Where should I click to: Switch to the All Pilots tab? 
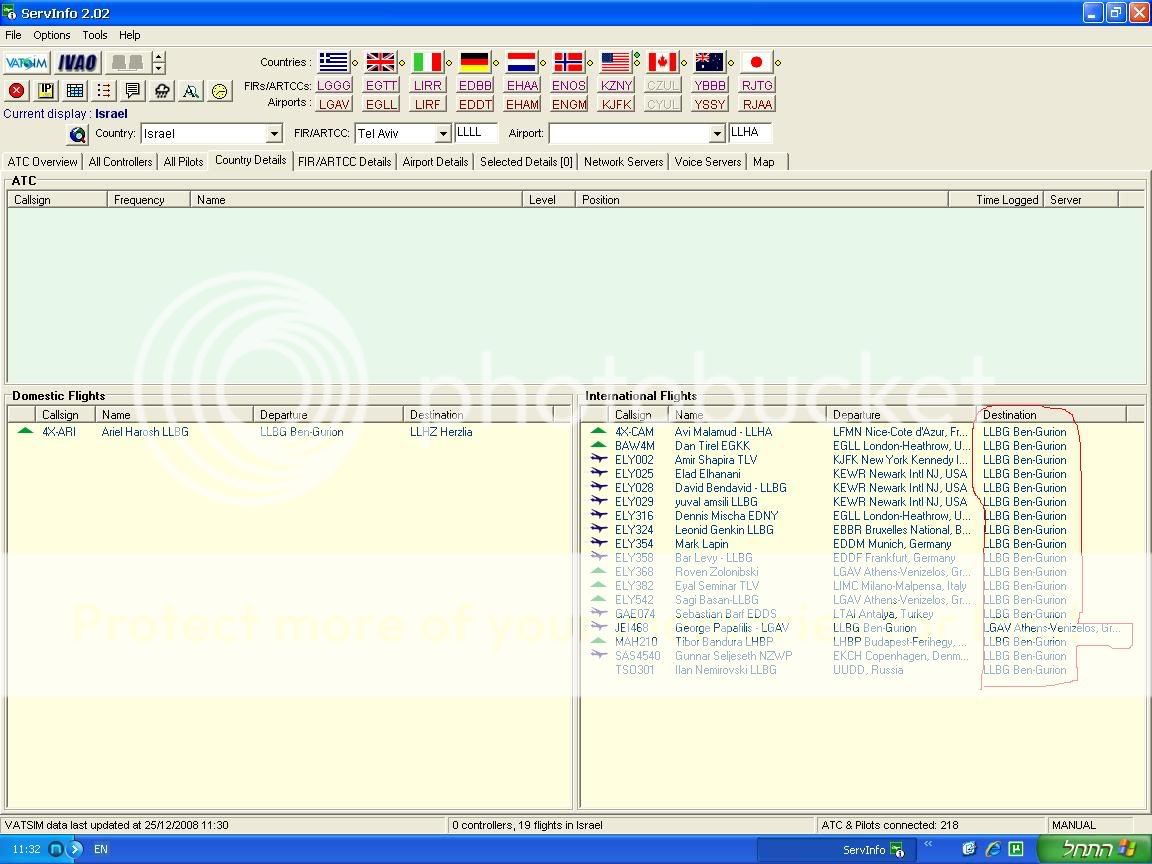click(183, 161)
